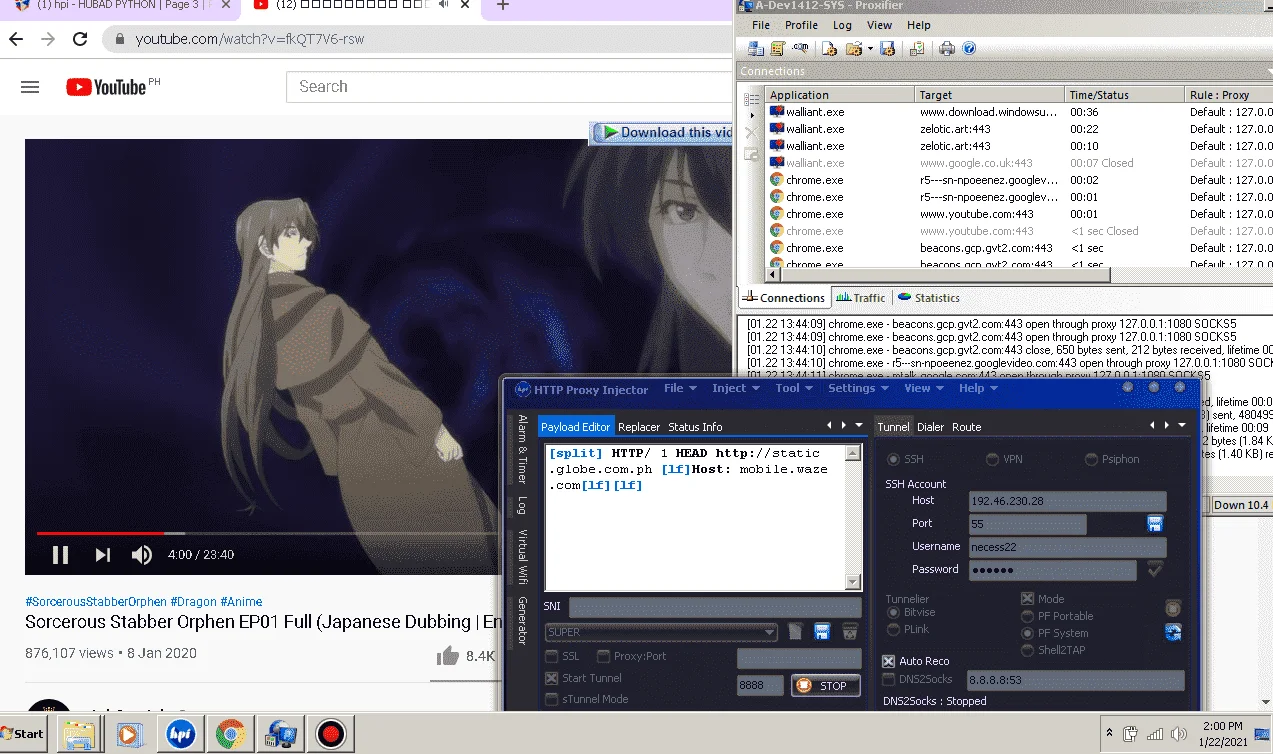Click Proxifier printer toolbar icon
Image resolution: width=1273 pixels, height=754 pixels.
tap(947, 48)
